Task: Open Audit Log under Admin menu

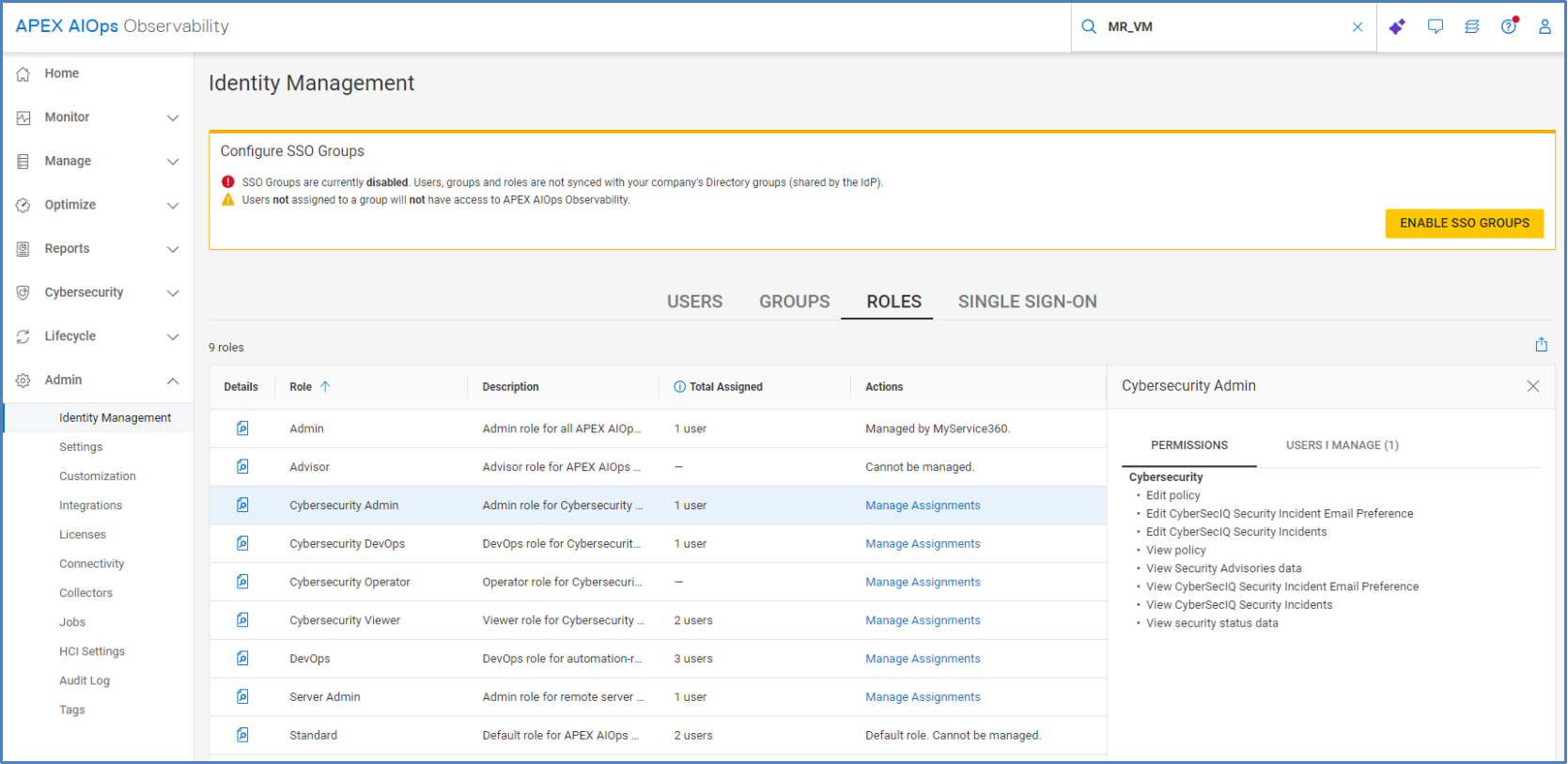Action: [x=85, y=680]
